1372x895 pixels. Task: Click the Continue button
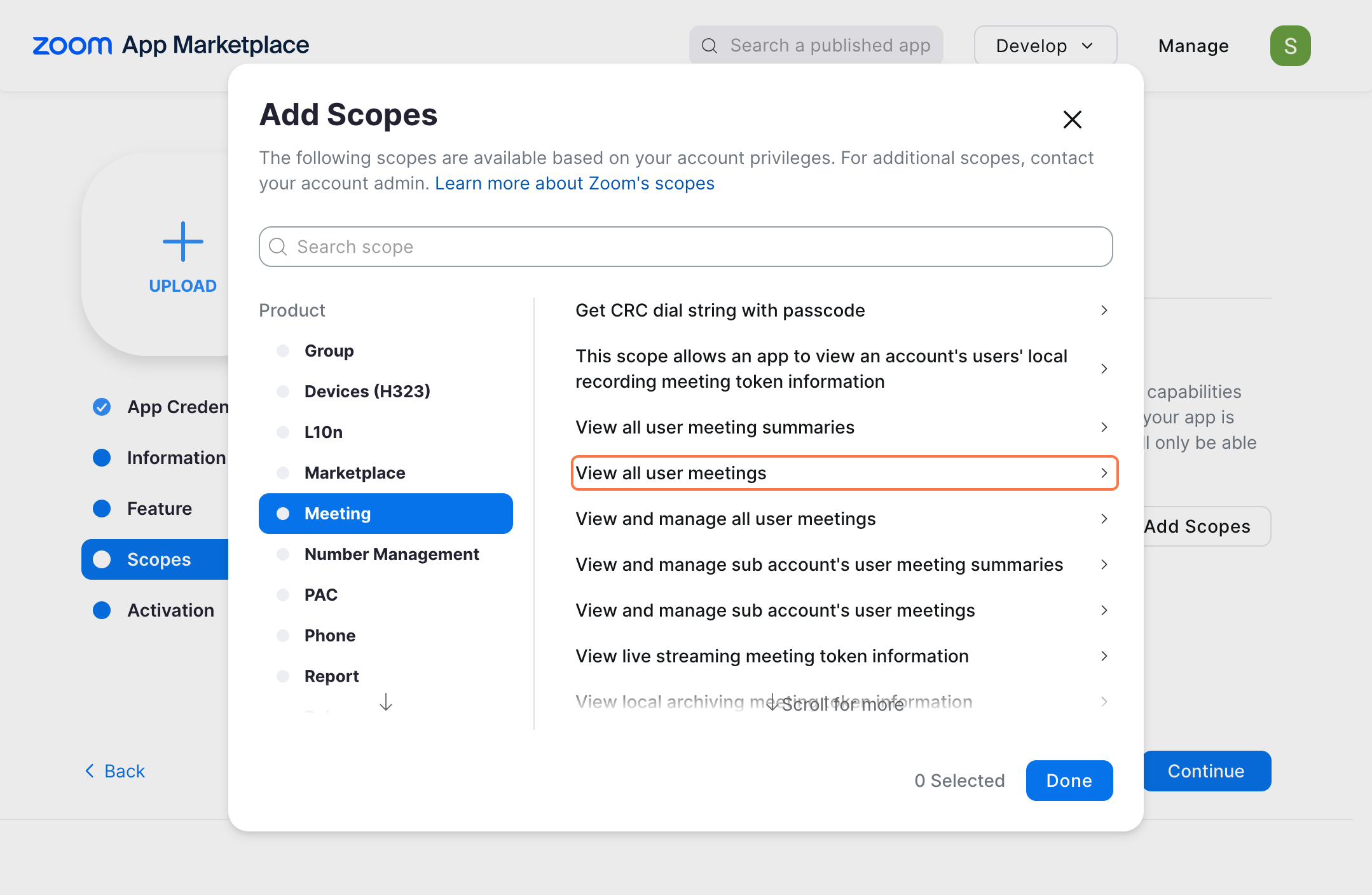[x=1207, y=771]
